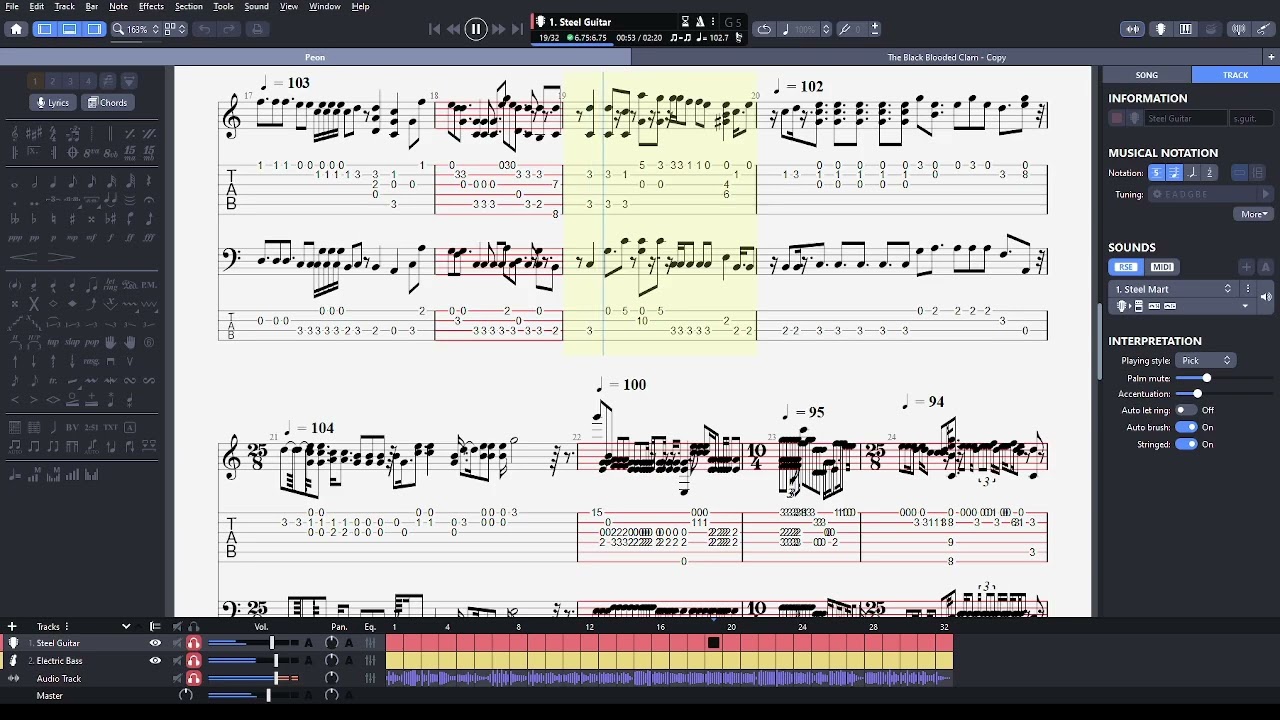1280x720 pixels.
Task: Click the Lyrics button
Action: (53, 102)
